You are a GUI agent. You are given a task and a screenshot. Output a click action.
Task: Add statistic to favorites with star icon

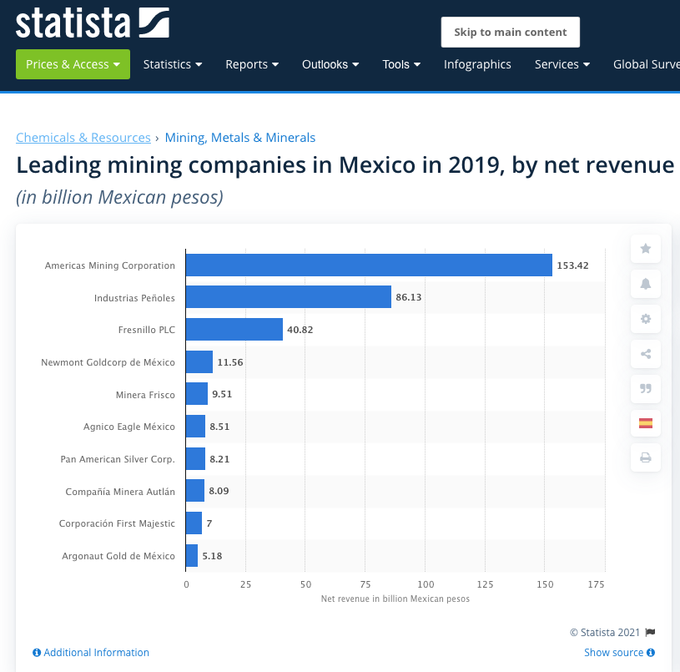[645, 248]
